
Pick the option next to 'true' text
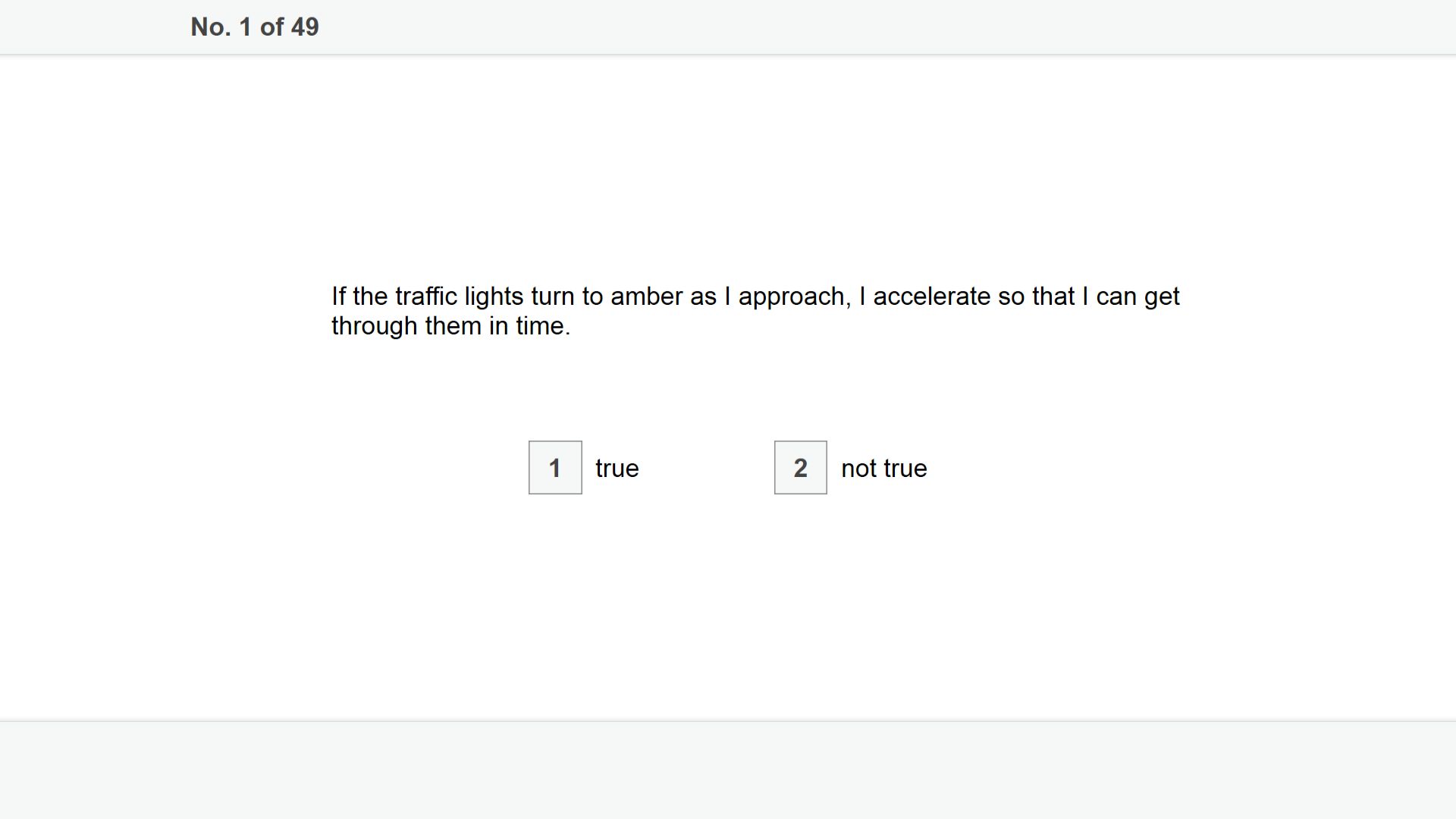pyautogui.click(x=555, y=468)
